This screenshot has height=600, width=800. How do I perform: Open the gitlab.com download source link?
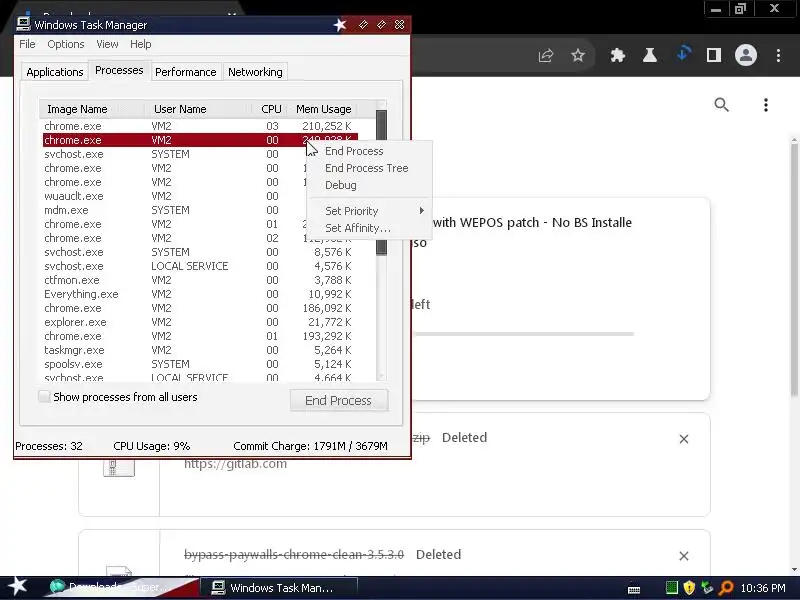235,464
